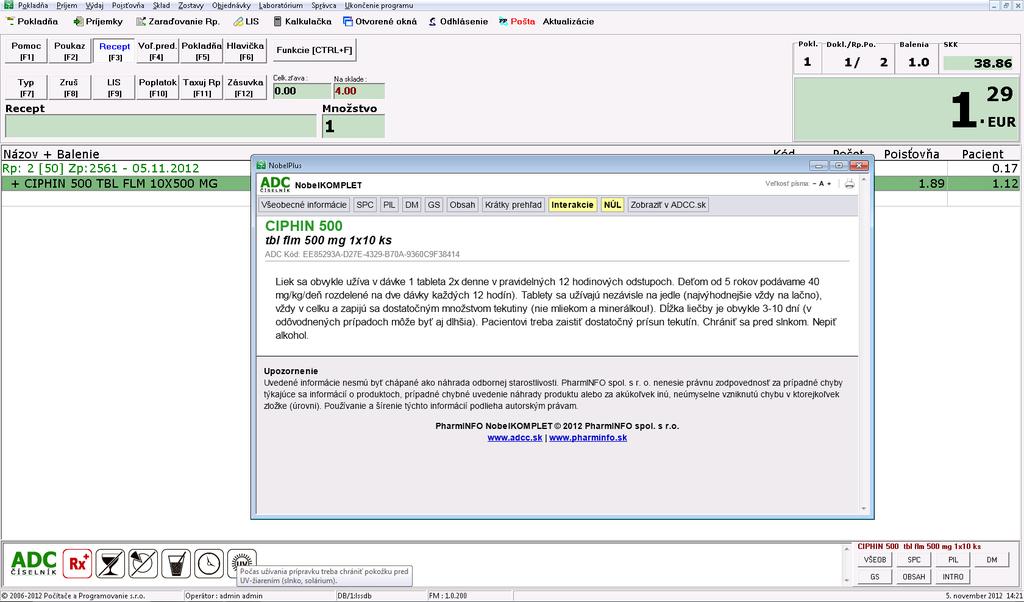
Task: Switch to GS tab in NobelPlus
Action: pyautogui.click(x=434, y=205)
